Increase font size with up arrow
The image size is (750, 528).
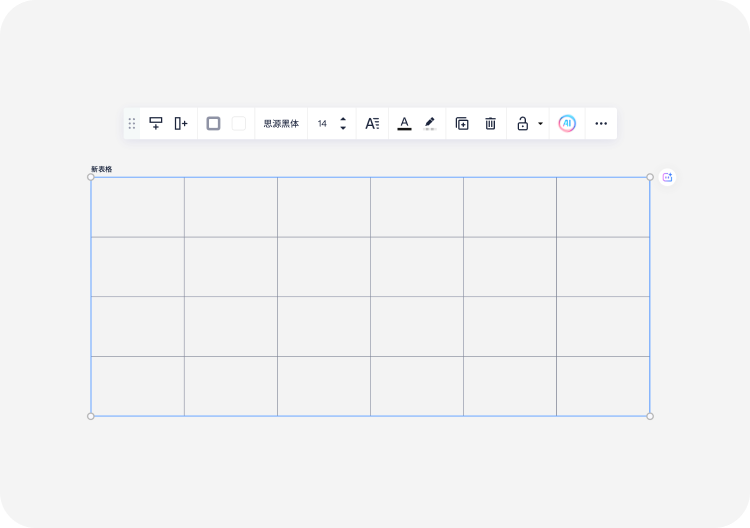[x=343, y=119]
